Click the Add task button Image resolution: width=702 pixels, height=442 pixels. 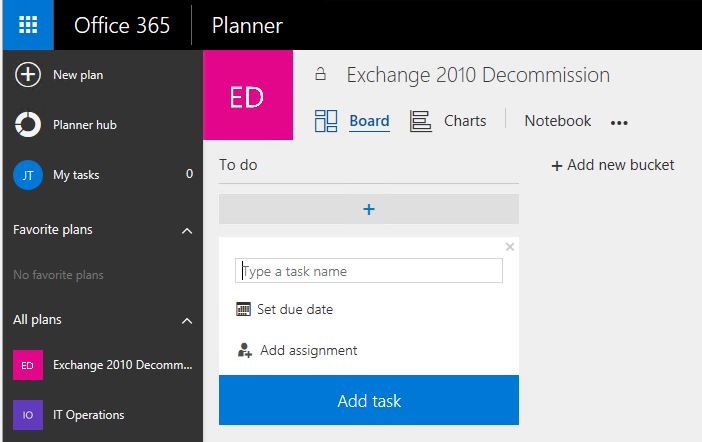click(369, 400)
